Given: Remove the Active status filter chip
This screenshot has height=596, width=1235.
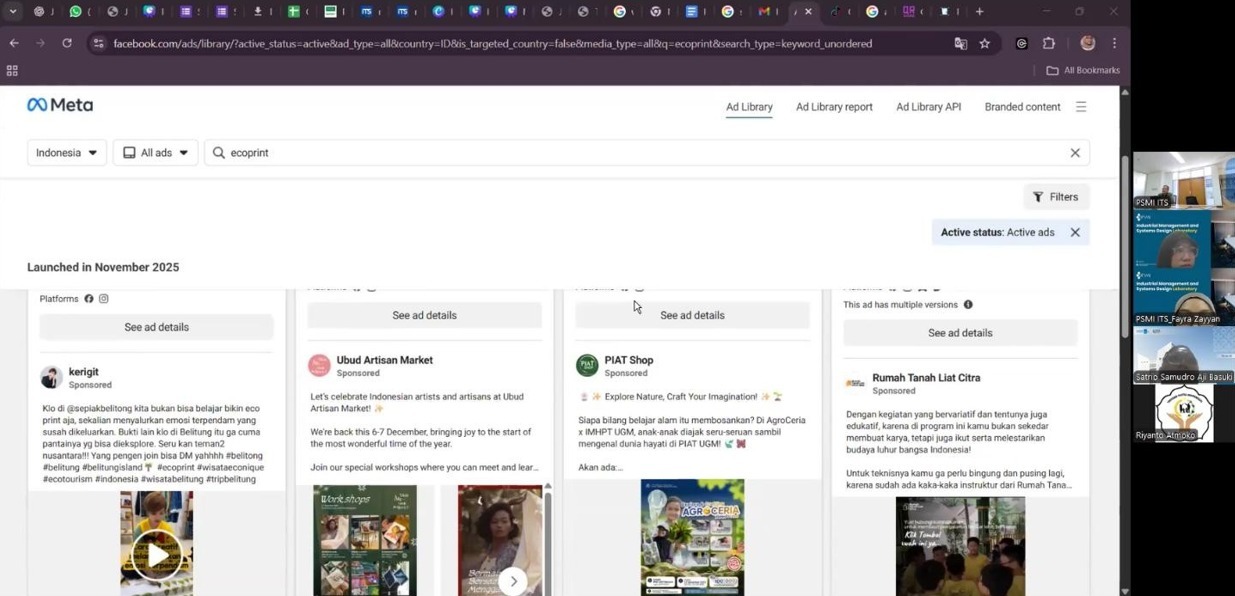Looking at the screenshot, I should 1075,232.
